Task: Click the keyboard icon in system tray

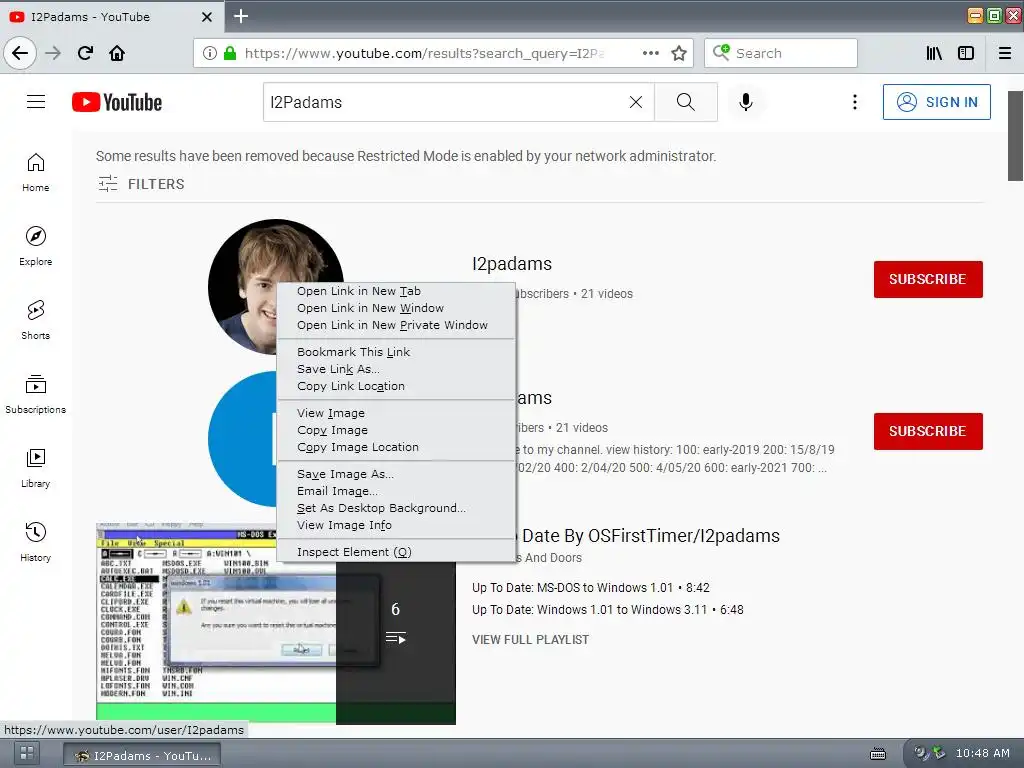Action: 878,754
